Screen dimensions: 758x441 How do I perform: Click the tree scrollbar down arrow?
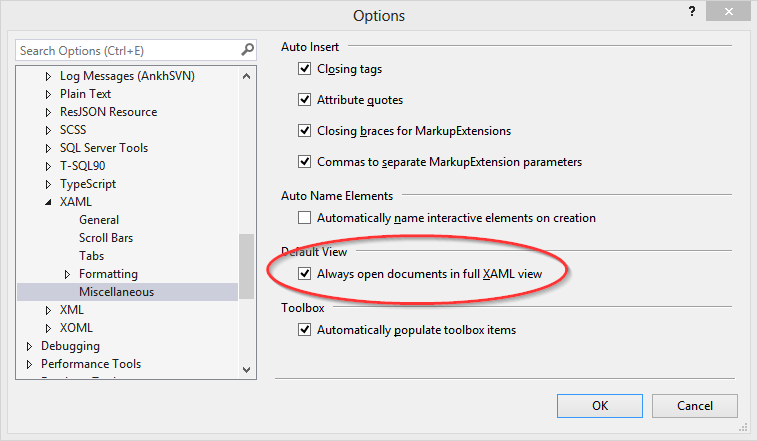(x=247, y=370)
